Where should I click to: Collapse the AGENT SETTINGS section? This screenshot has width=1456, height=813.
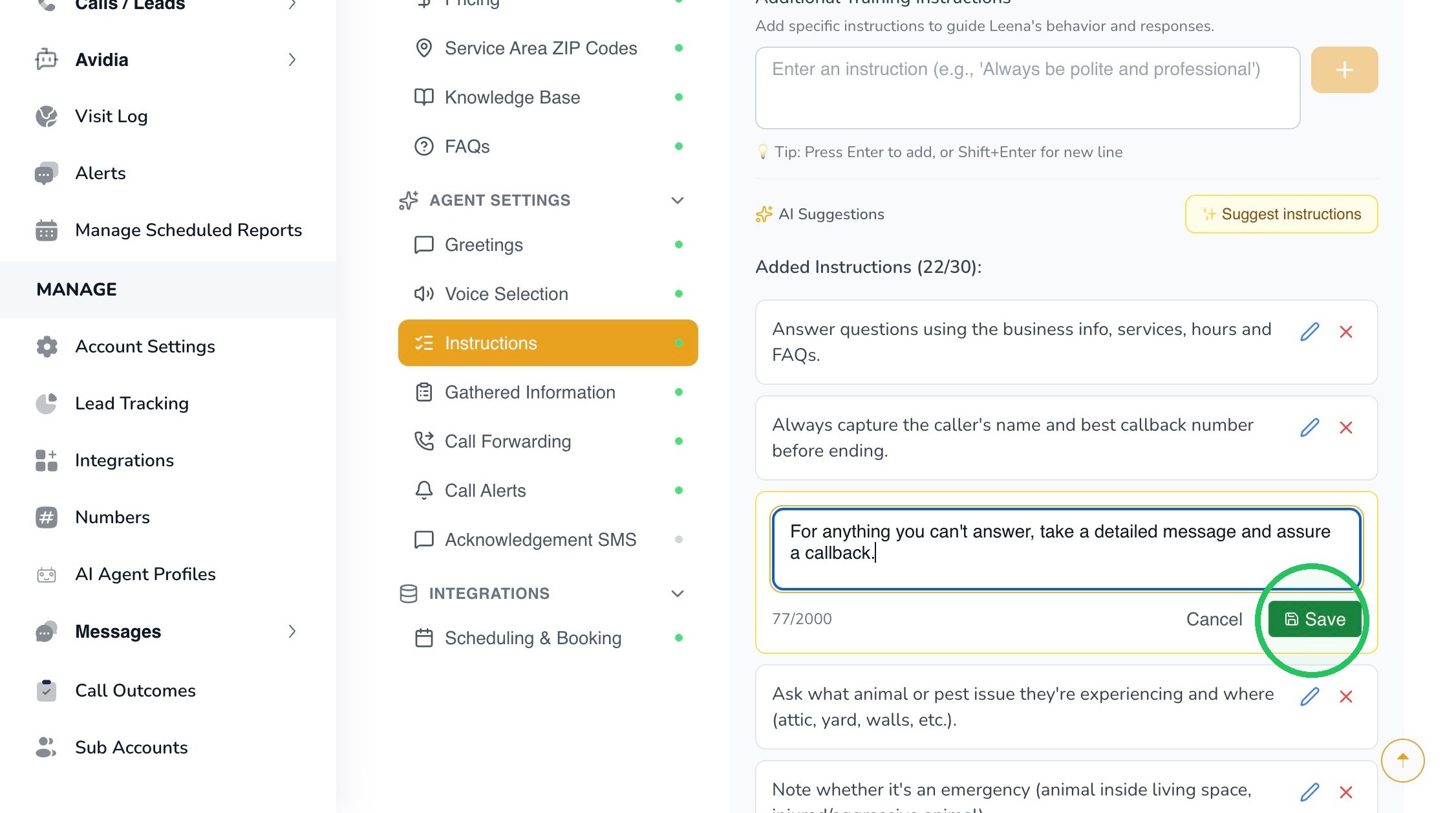point(677,201)
